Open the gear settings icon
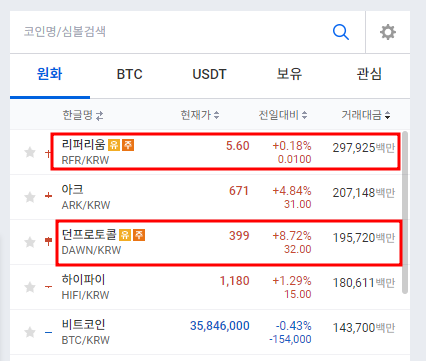This screenshot has width=426, height=361. tap(388, 32)
